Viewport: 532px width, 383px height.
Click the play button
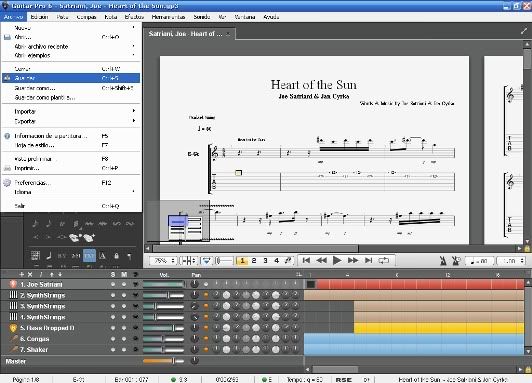(x=337, y=261)
